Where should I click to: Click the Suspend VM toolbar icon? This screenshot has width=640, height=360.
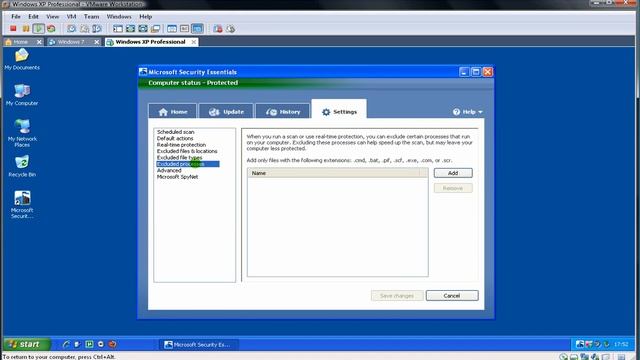26,29
